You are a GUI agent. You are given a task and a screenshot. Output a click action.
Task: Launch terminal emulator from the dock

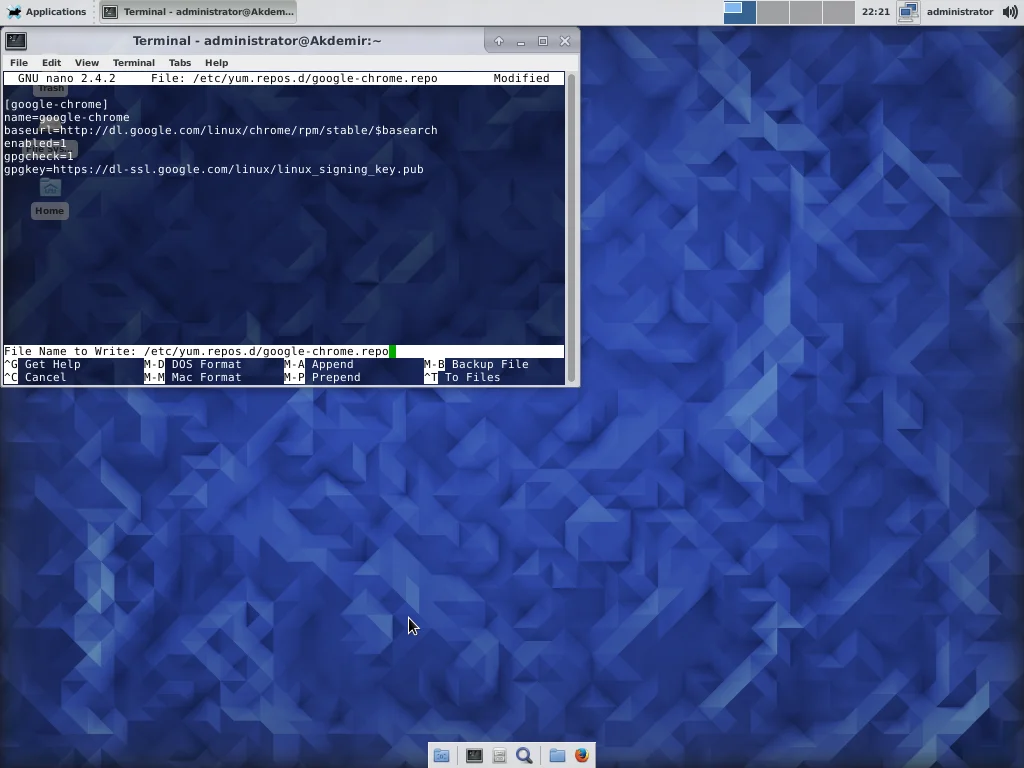(x=474, y=756)
